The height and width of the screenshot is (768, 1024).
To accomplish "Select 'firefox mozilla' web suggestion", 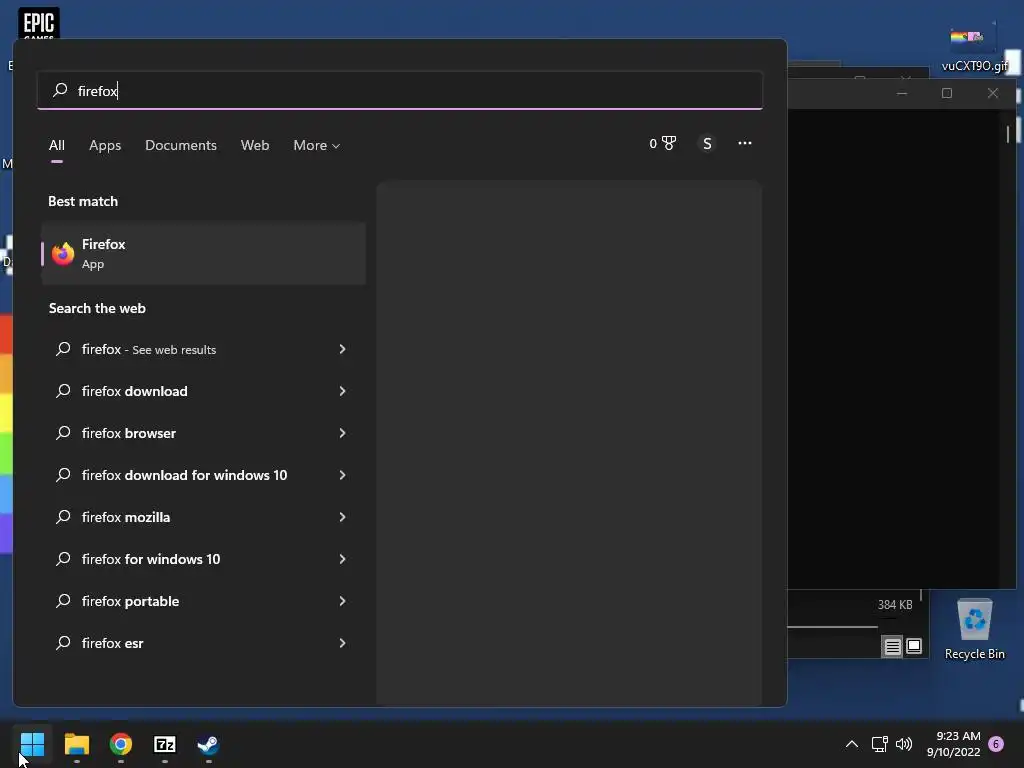I will [x=203, y=517].
